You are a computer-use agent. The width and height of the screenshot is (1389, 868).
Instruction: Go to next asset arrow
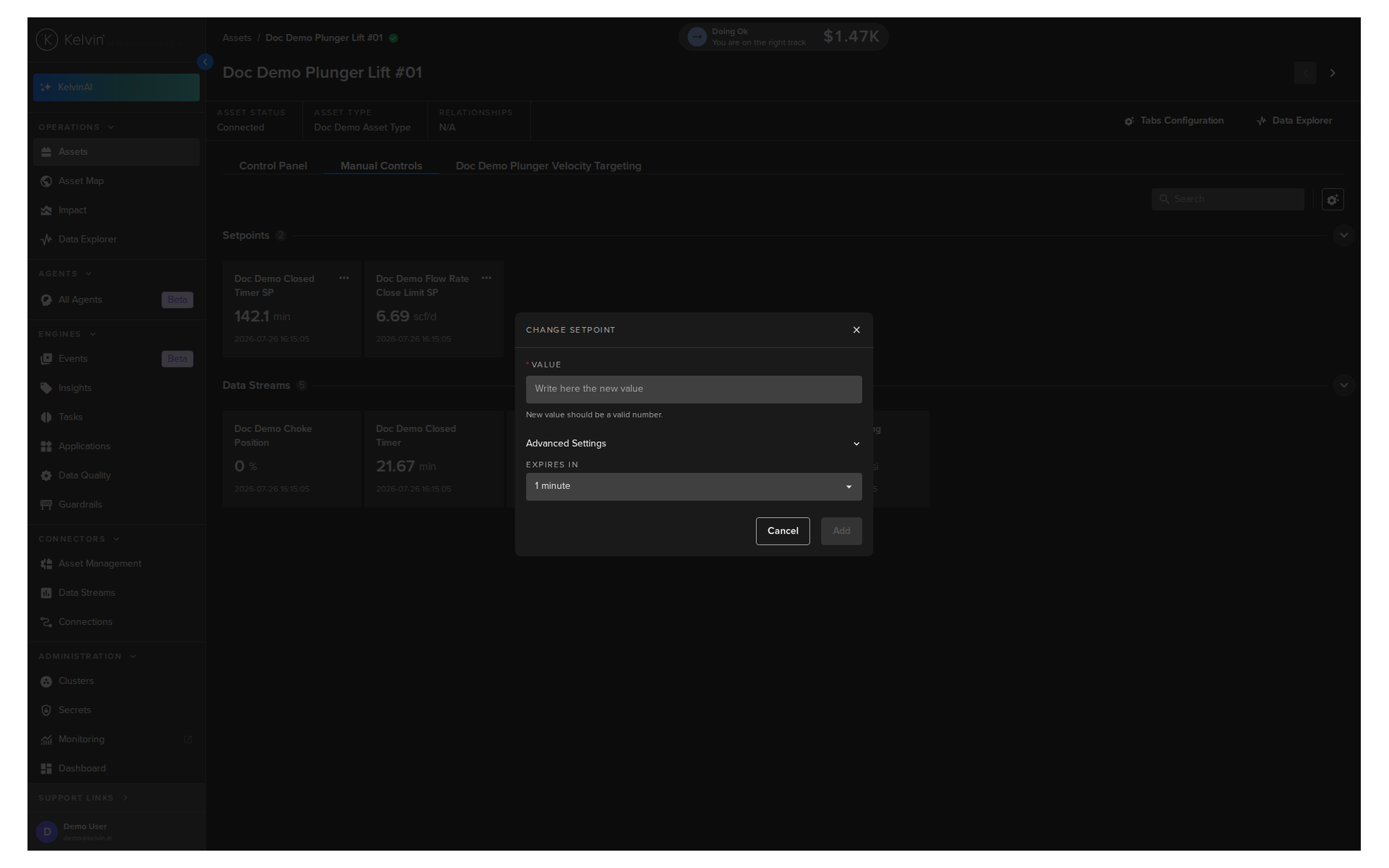[x=1333, y=73]
